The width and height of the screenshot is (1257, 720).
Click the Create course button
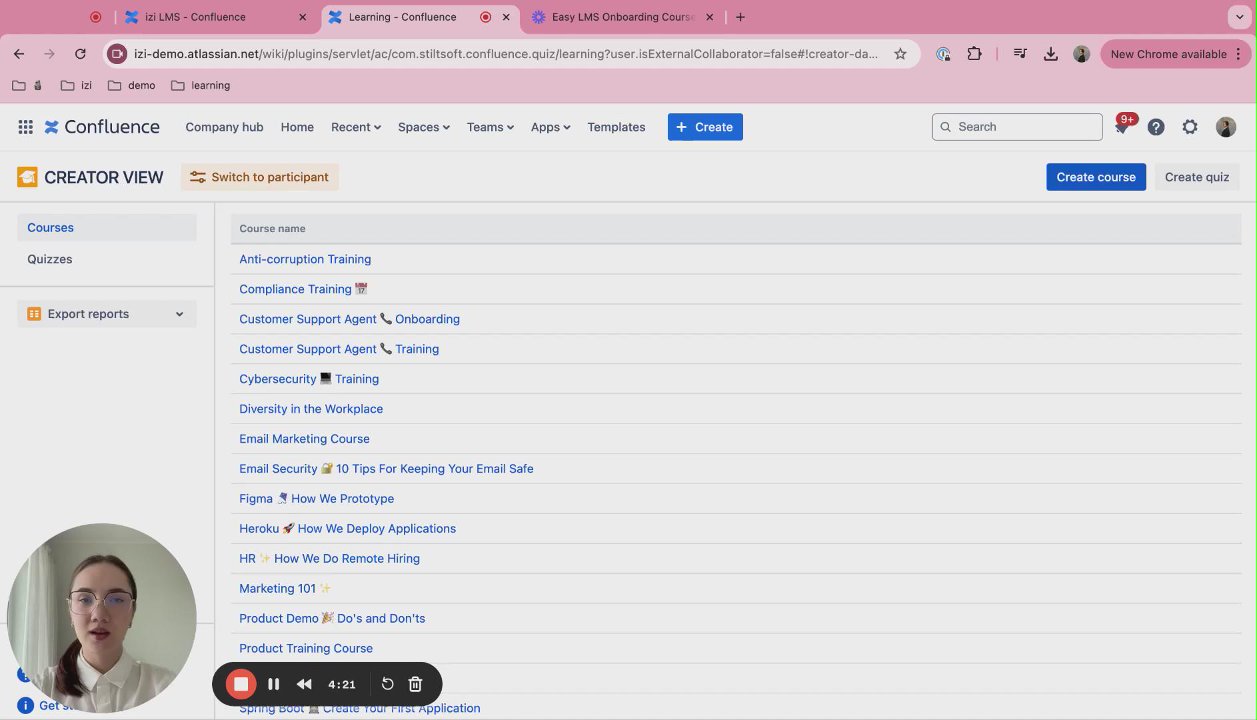(x=1096, y=177)
